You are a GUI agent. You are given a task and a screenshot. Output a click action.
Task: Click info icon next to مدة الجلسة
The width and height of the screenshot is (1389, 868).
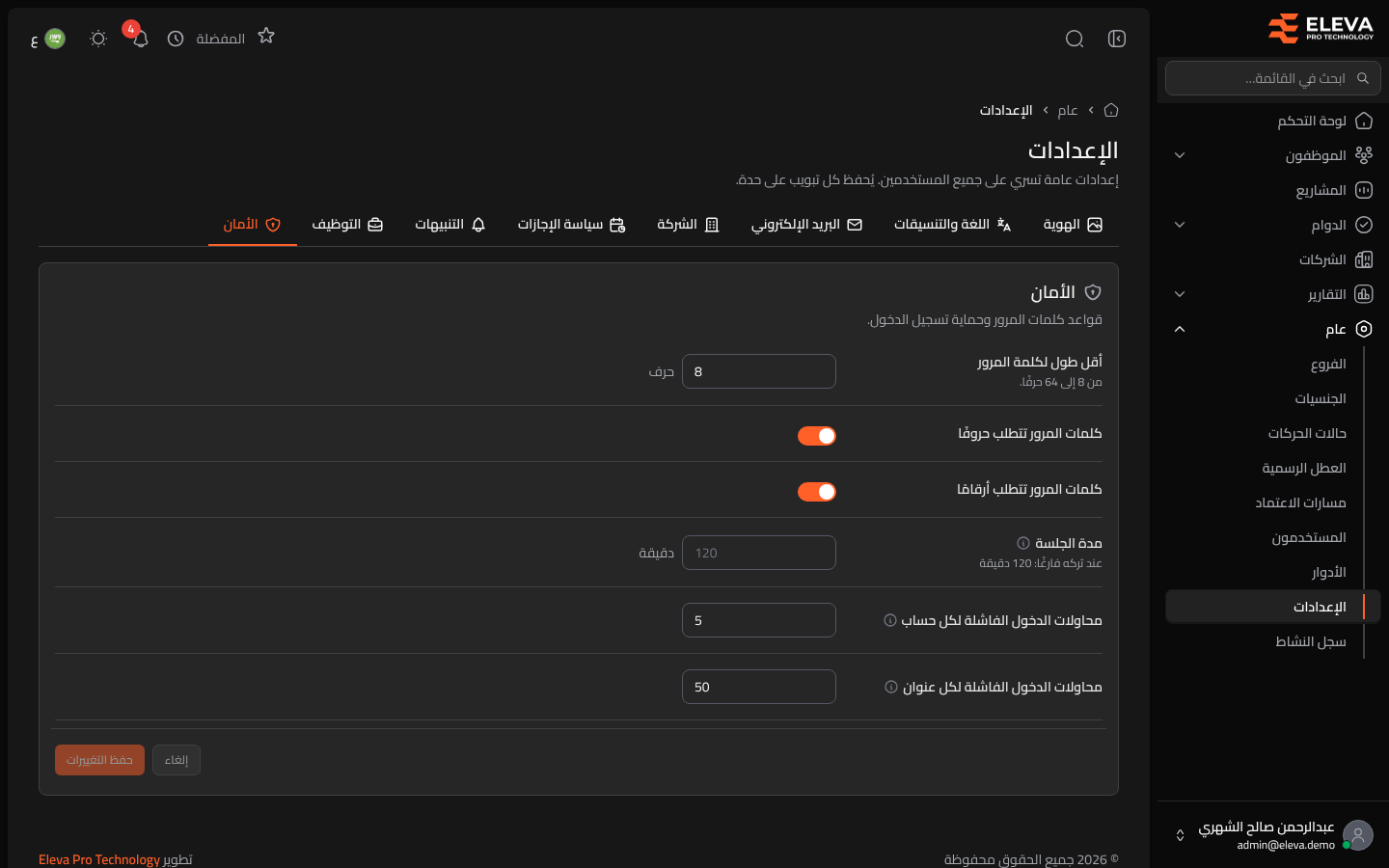1023,543
